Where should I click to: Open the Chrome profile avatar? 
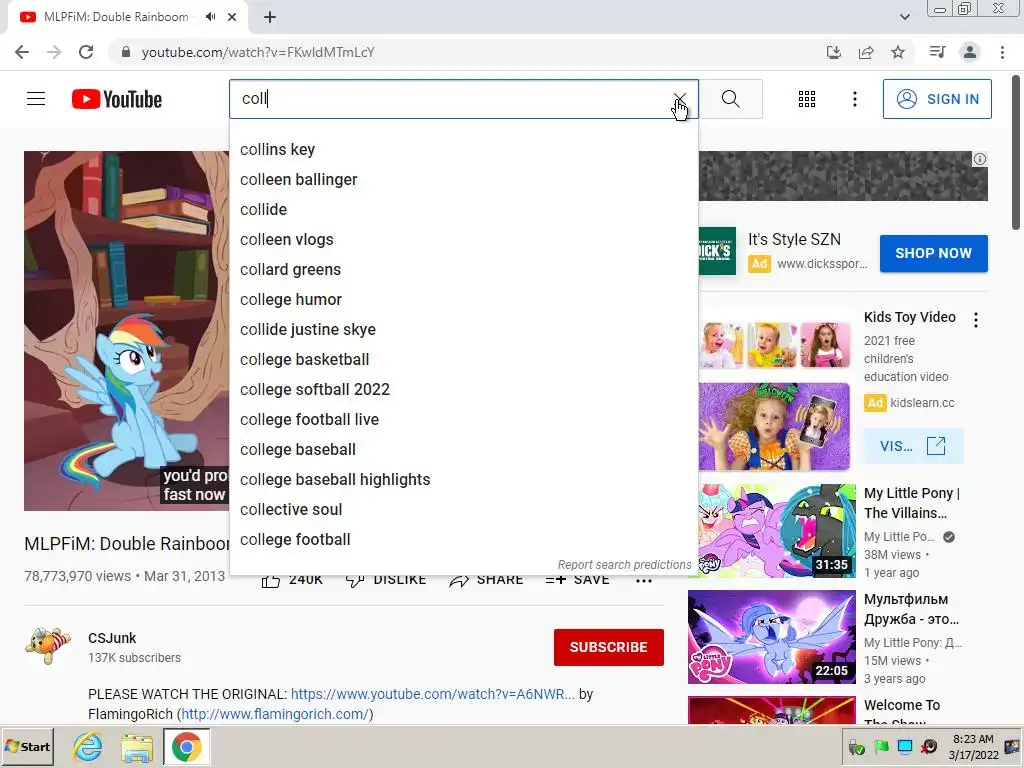tap(970, 52)
